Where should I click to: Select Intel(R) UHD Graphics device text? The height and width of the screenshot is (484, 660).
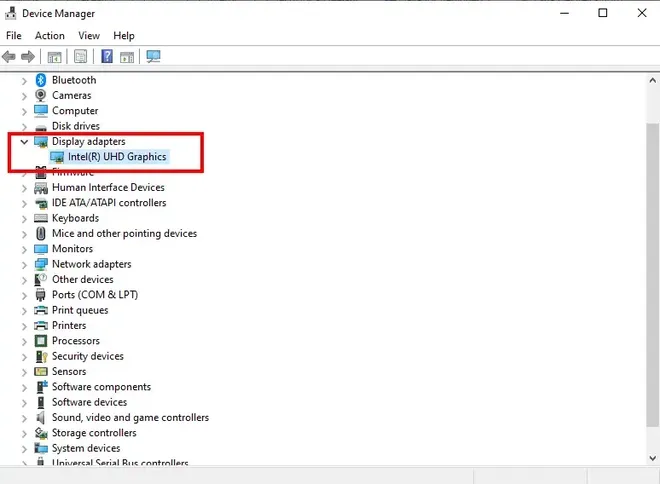click(117, 157)
